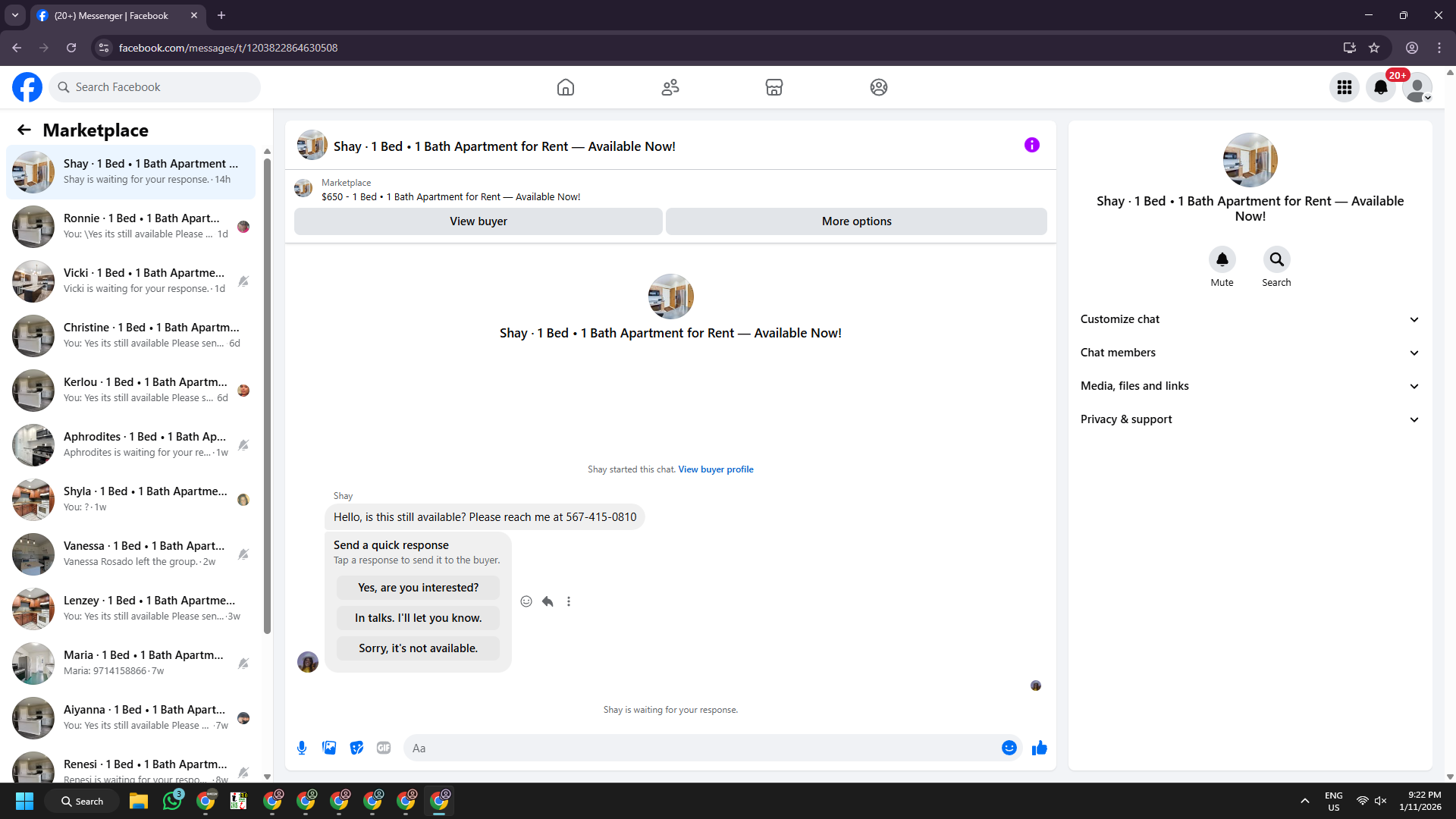Open emoji picker in message box
This screenshot has height=819, width=1456.
[1009, 748]
